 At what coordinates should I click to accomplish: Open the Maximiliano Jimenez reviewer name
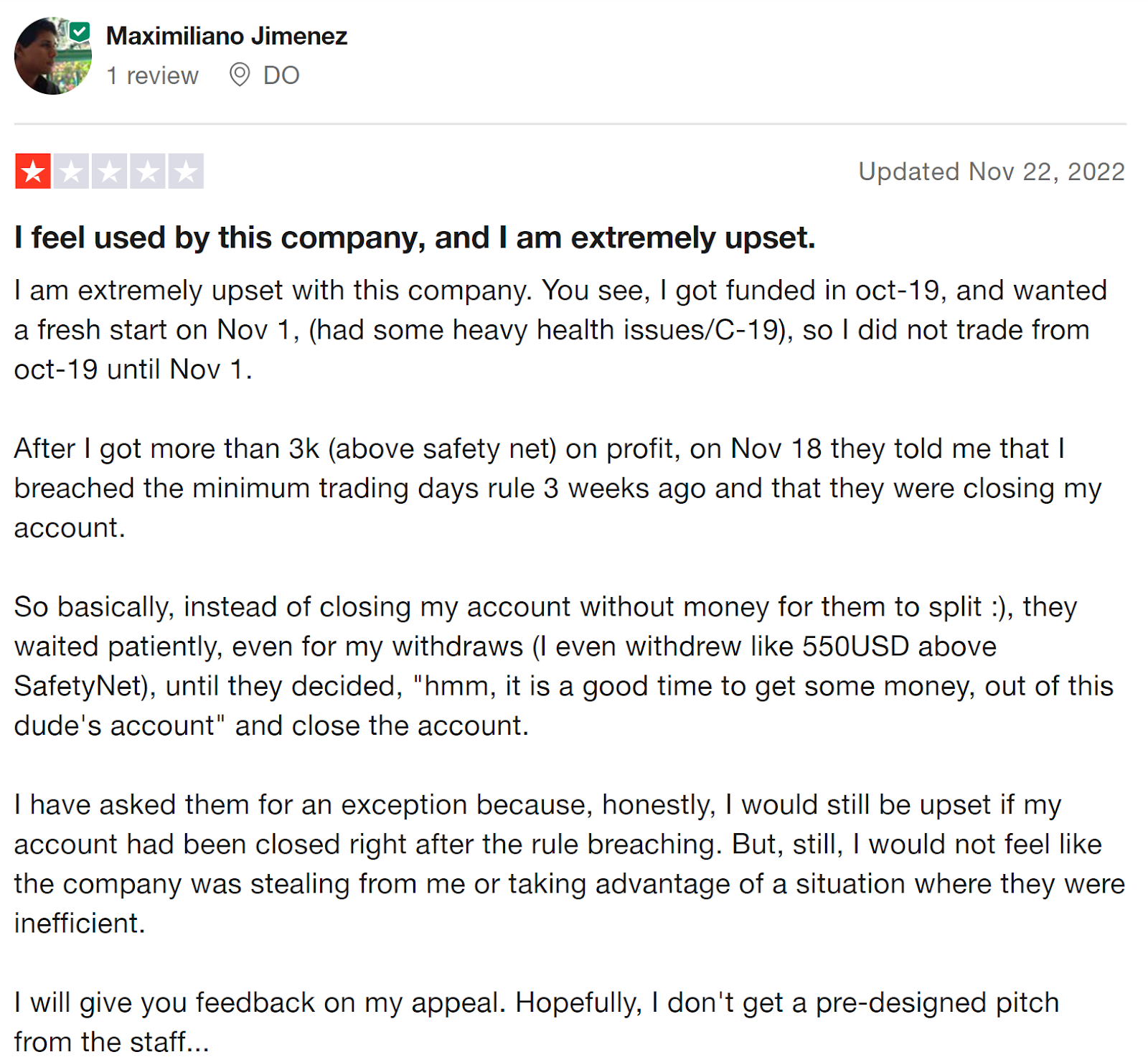[226, 36]
